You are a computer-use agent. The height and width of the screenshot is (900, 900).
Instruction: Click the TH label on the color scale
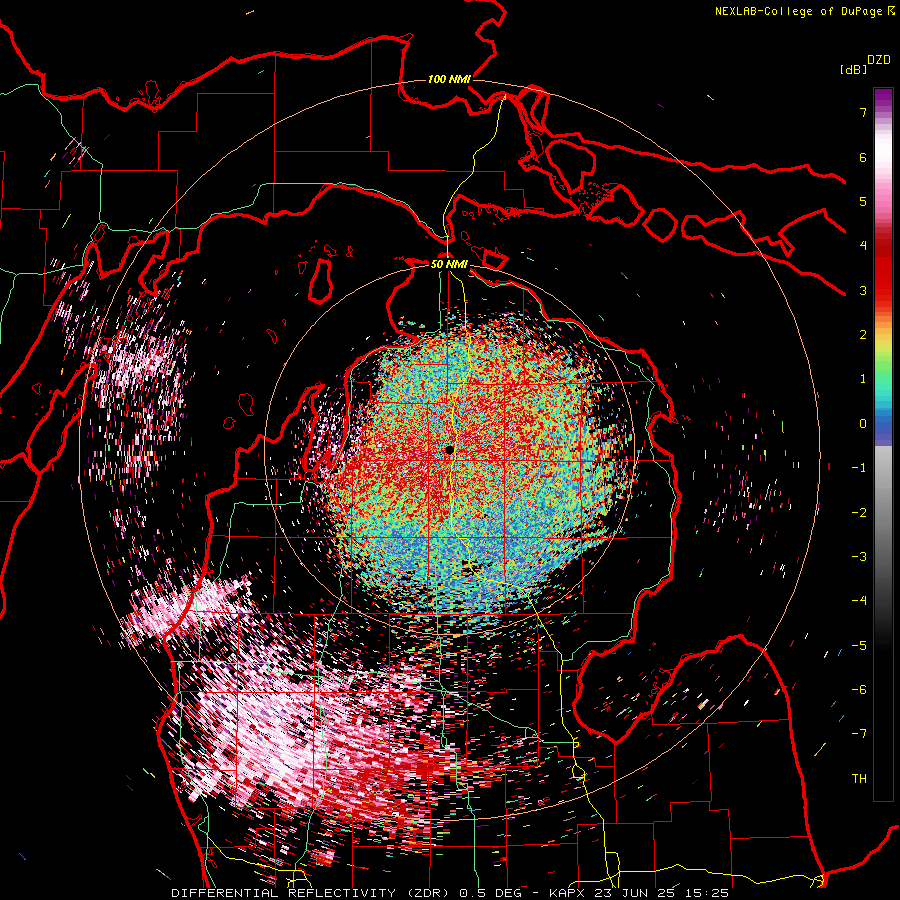pyautogui.click(x=859, y=779)
